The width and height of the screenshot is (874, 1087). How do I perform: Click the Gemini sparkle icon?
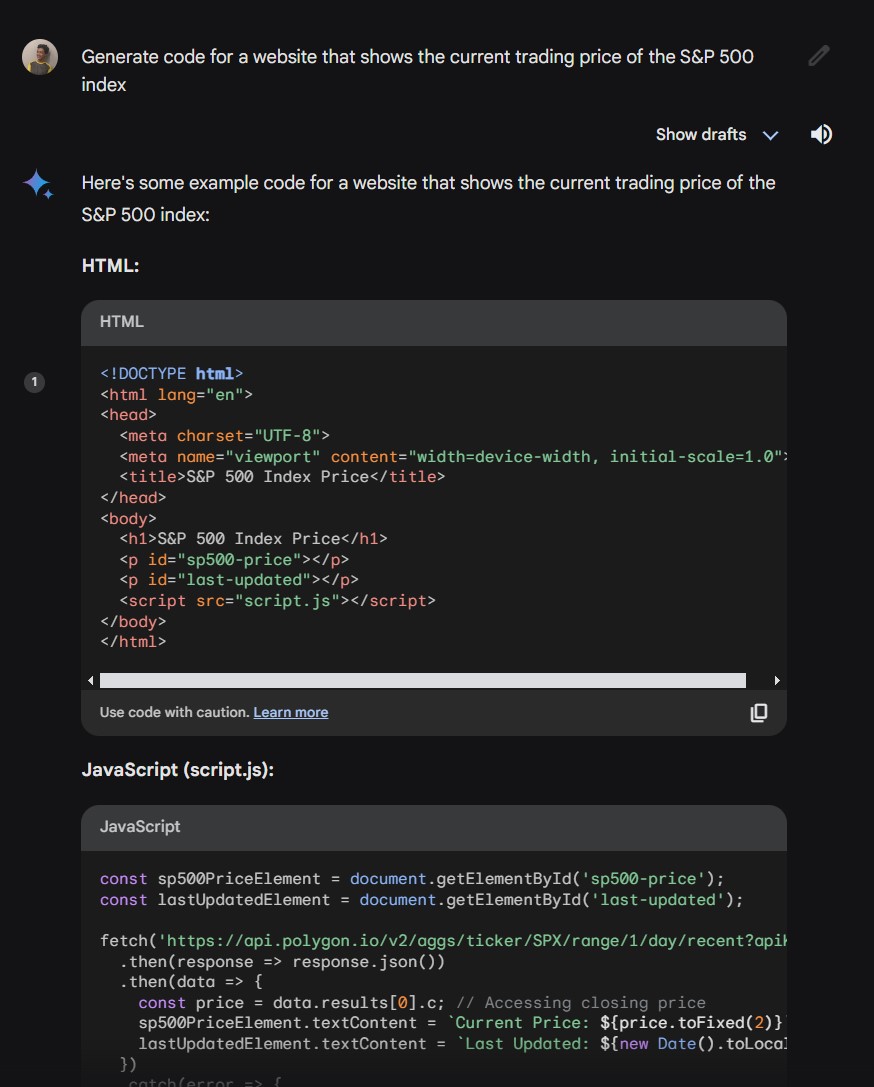click(x=38, y=184)
